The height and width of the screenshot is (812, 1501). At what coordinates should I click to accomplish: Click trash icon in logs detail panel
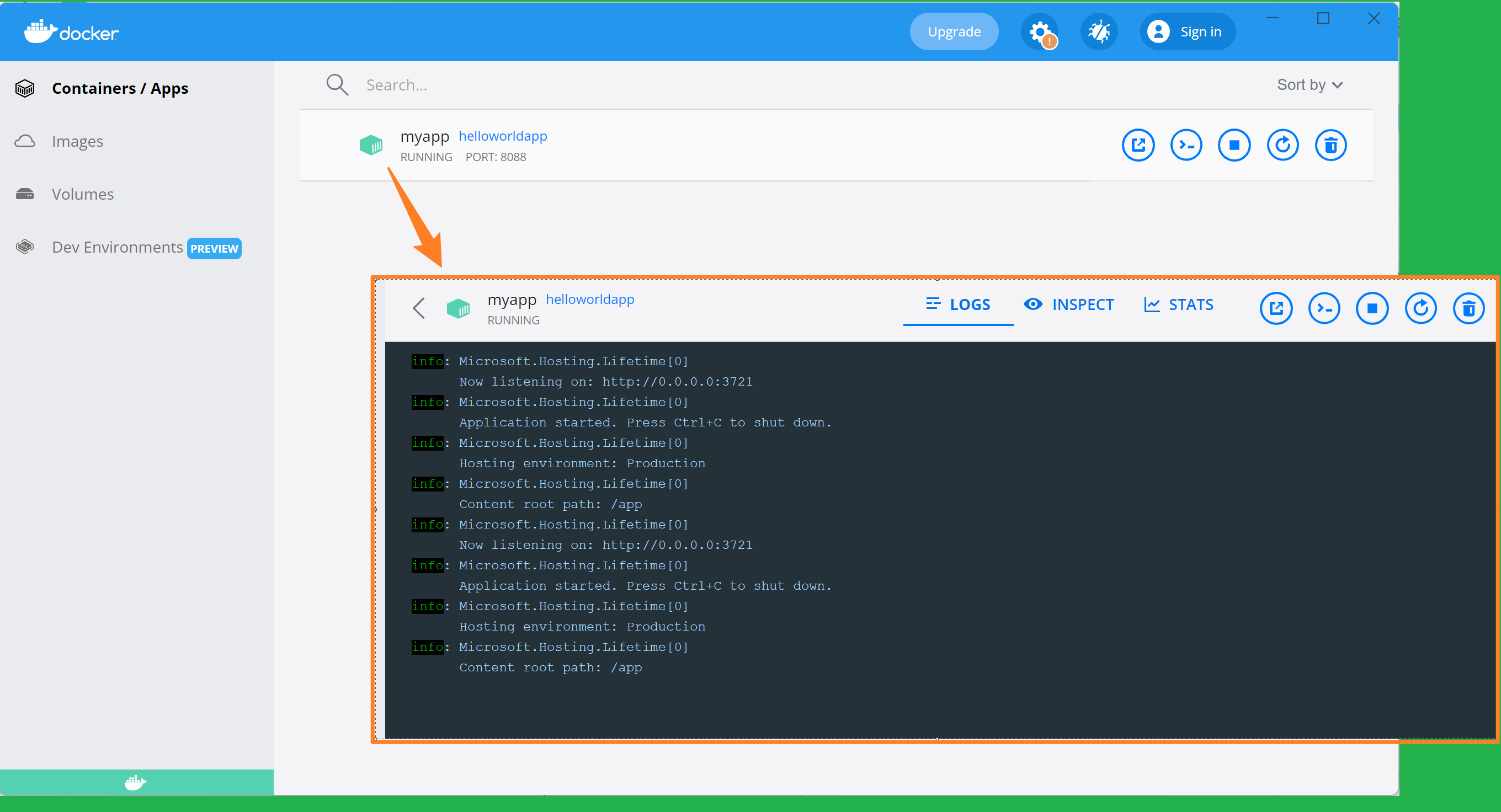click(x=1468, y=308)
